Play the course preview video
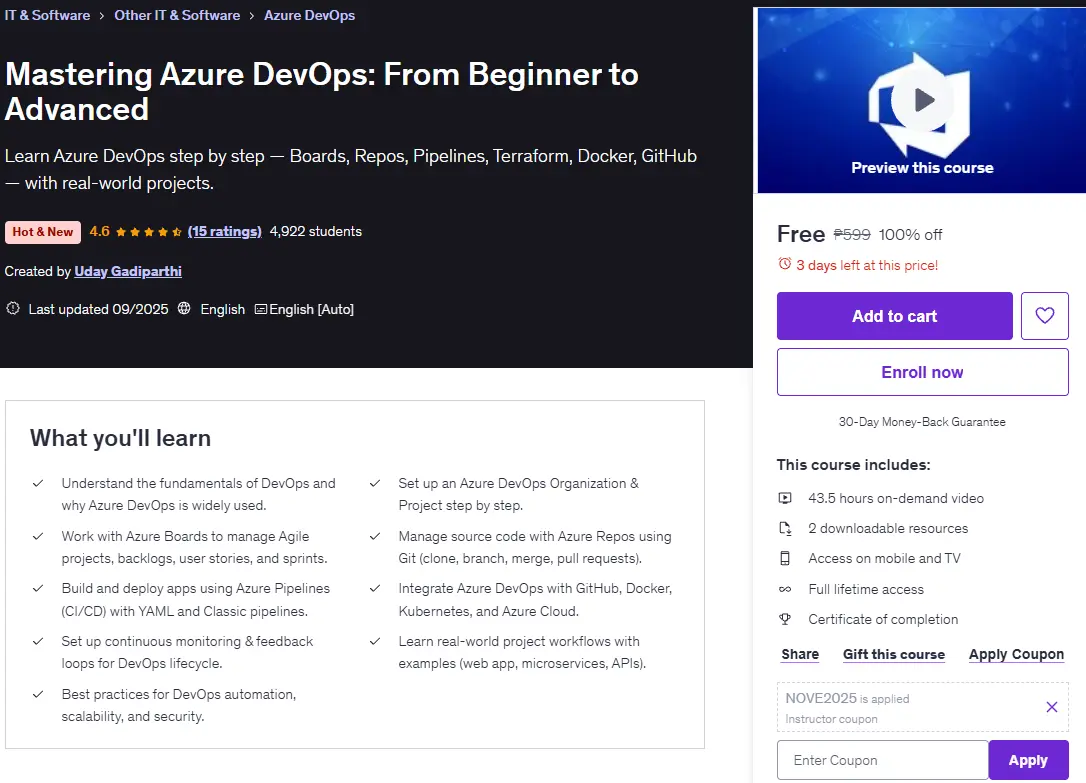The height and width of the screenshot is (783, 1086). coord(922,100)
